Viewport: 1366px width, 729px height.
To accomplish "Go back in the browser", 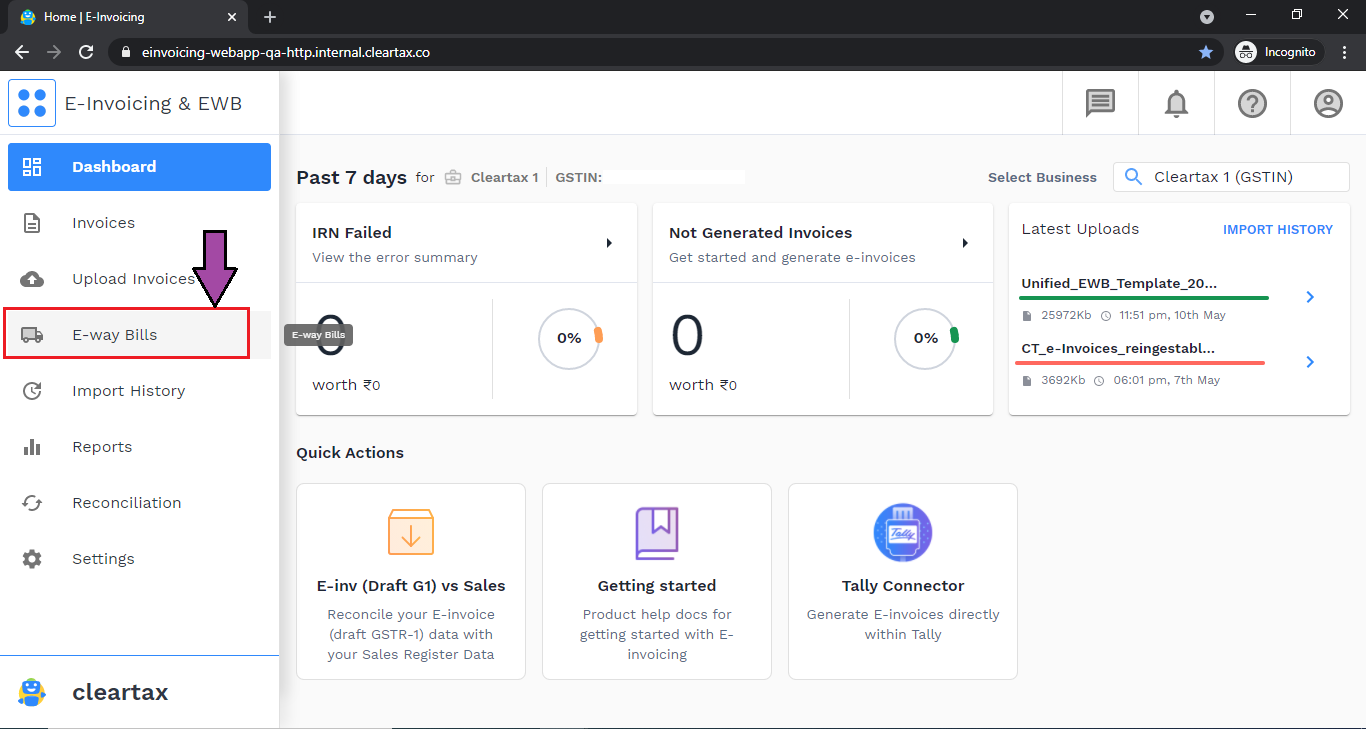I will pyautogui.click(x=22, y=52).
